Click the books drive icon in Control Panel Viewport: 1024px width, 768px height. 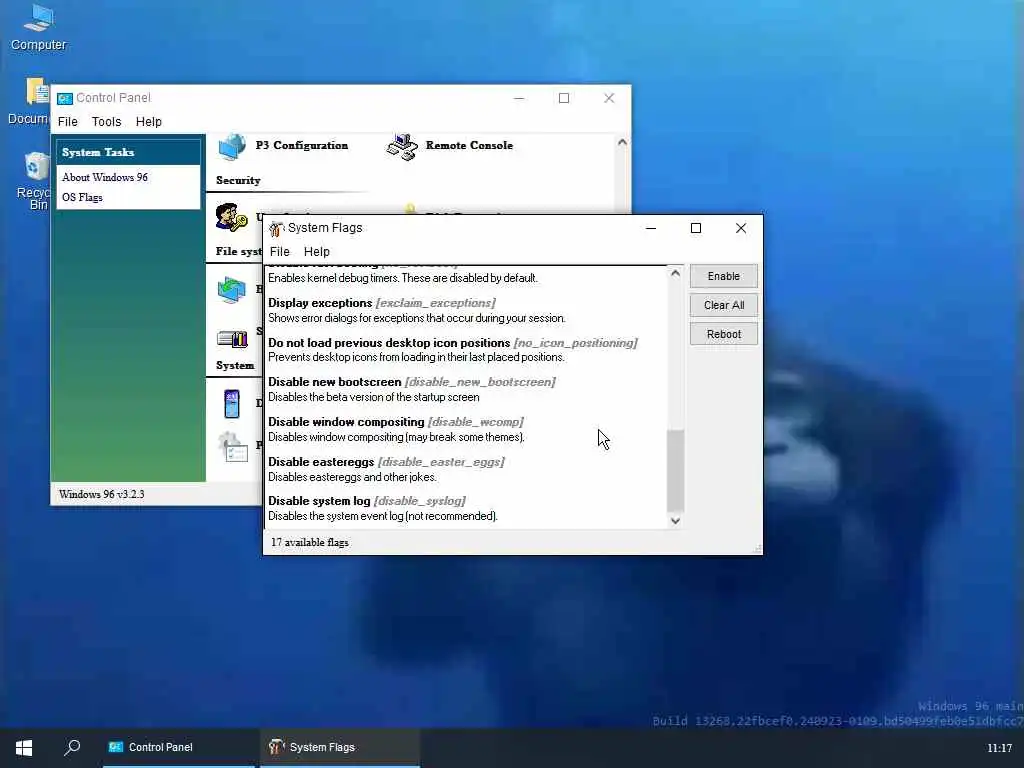coord(232,338)
